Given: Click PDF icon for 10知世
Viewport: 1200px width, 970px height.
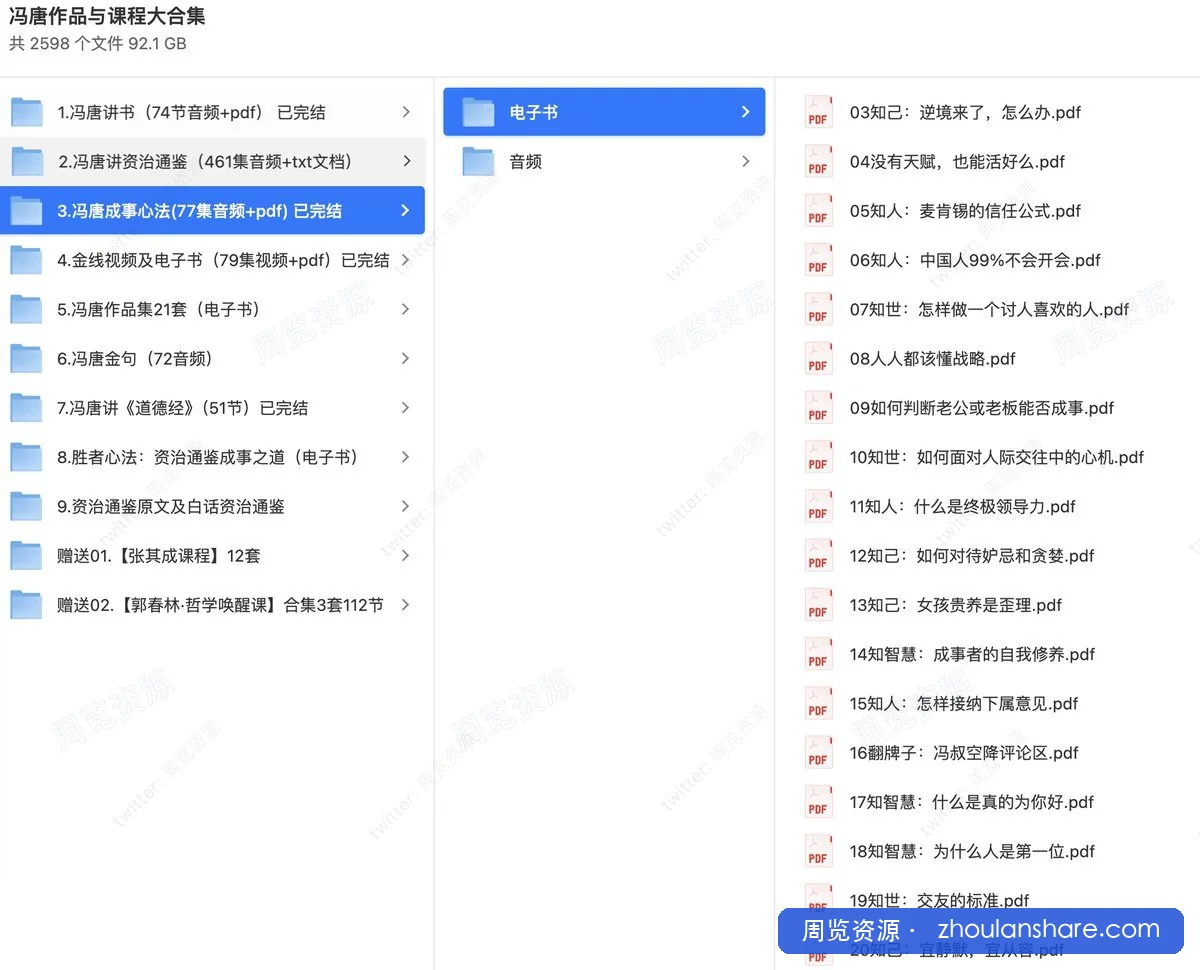Looking at the screenshot, I should pyautogui.click(x=819, y=457).
